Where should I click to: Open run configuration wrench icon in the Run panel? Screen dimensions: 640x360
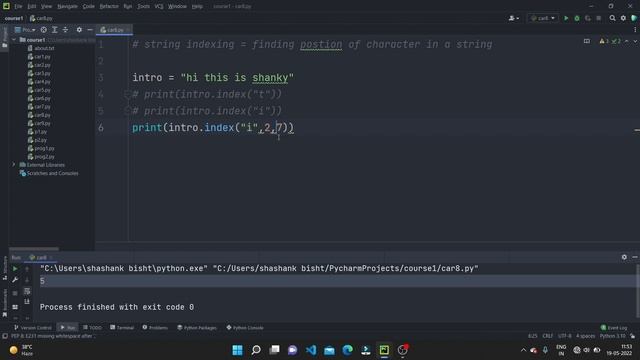pyautogui.click(x=15, y=280)
